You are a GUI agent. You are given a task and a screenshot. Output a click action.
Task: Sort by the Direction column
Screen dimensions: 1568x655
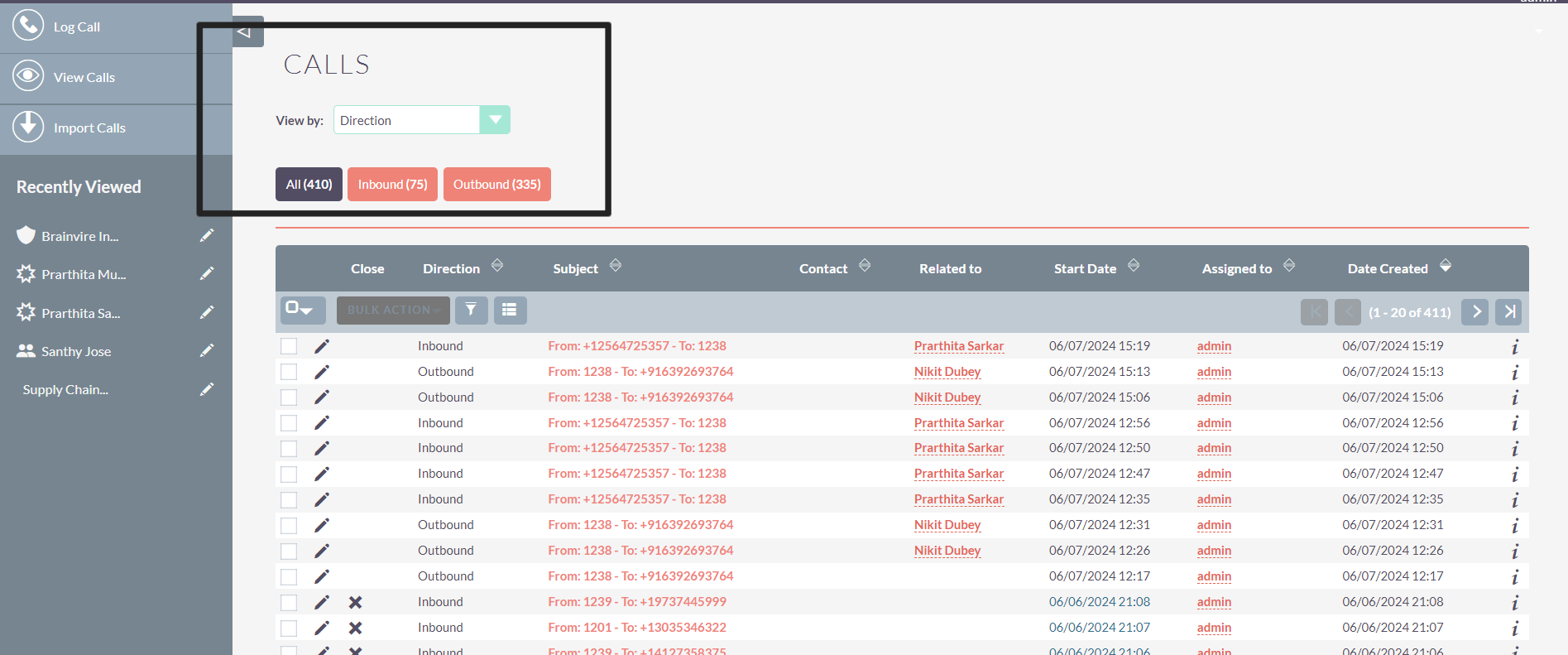tap(497, 265)
